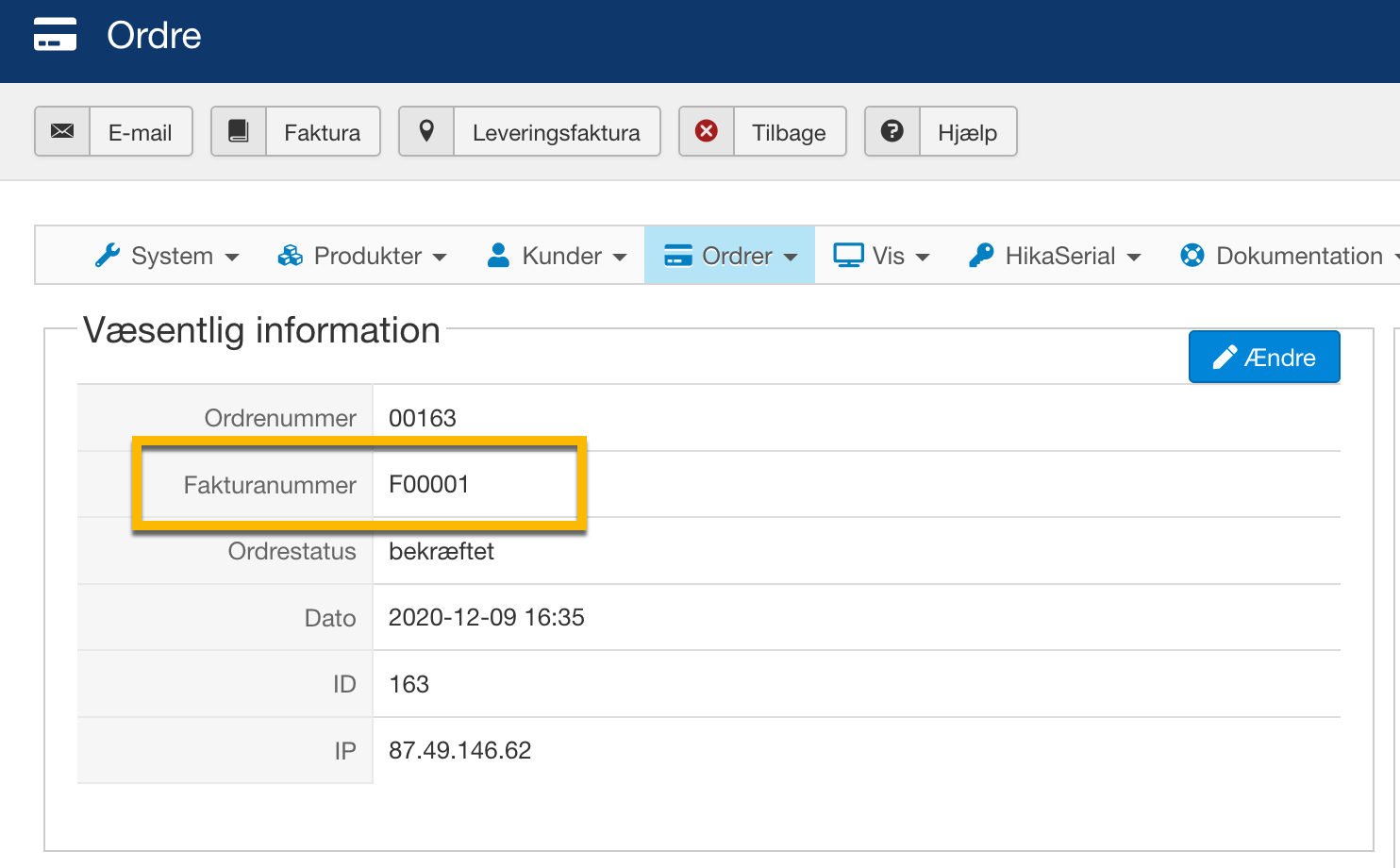
Task: Click the red X icon for Tilbage
Action: pyautogui.click(x=706, y=131)
